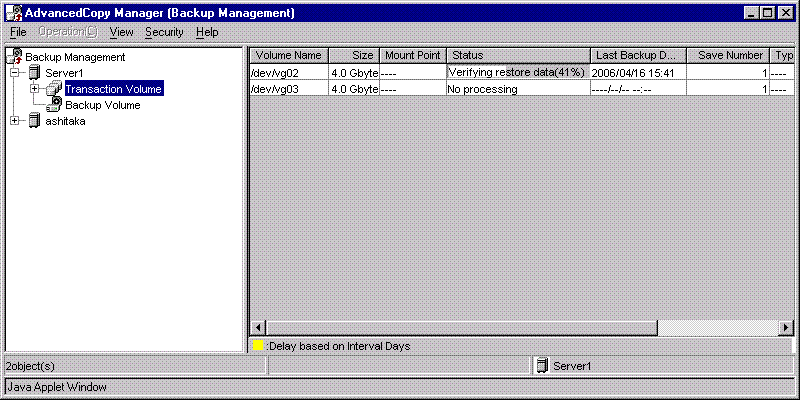Click Save Number cell of /dev/vg03
Image resolution: width=800 pixels, height=400 pixels.
click(x=728, y=89)
